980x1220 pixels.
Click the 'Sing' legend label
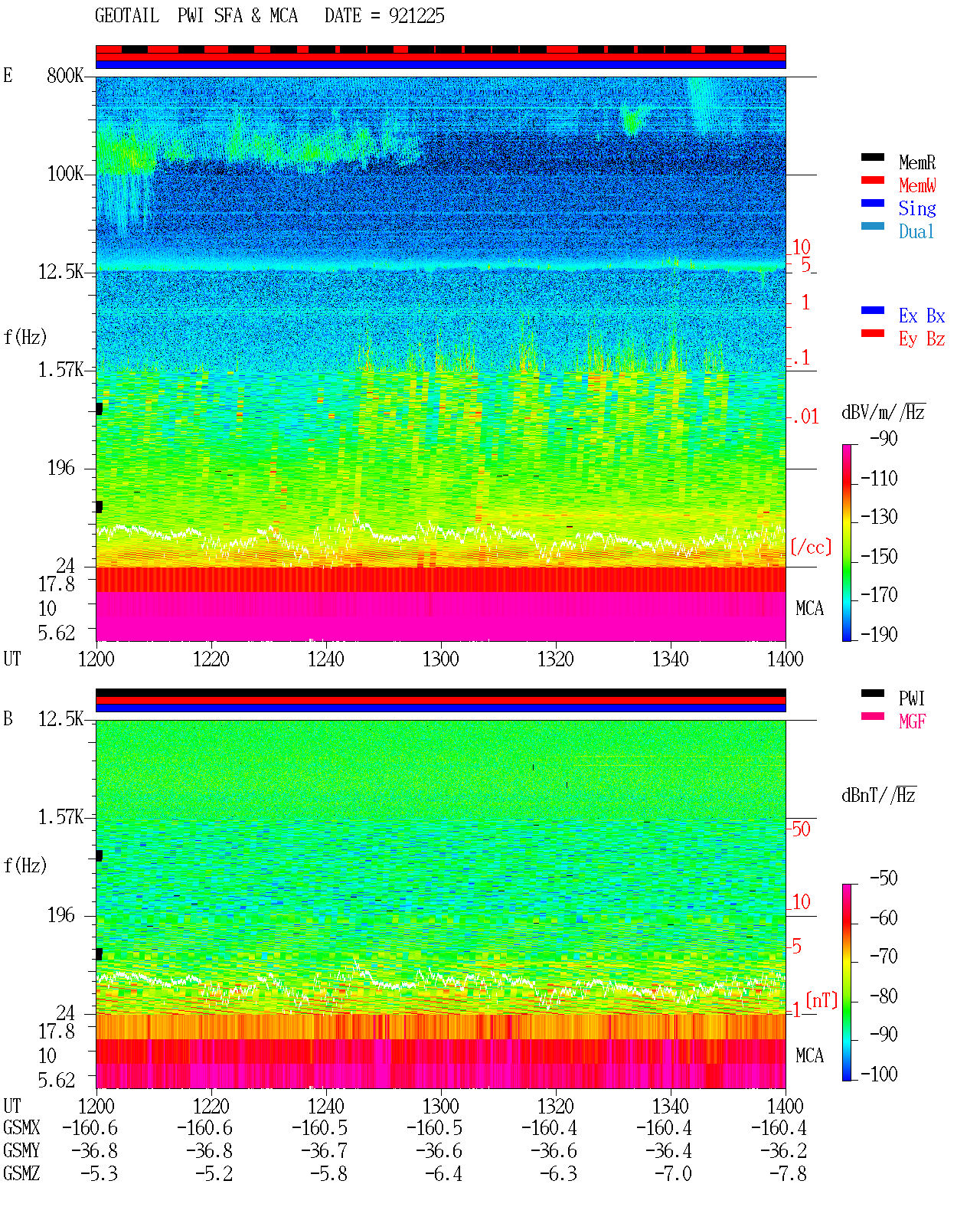pyautogui.click(x=917, y=208)
